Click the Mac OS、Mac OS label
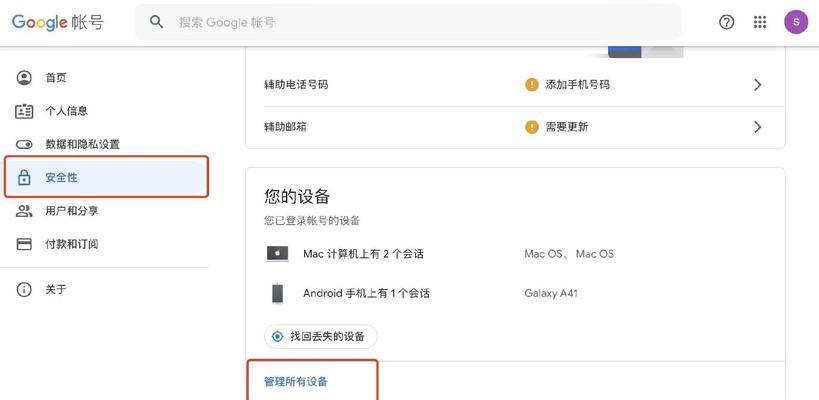 (x=569, y=254)
